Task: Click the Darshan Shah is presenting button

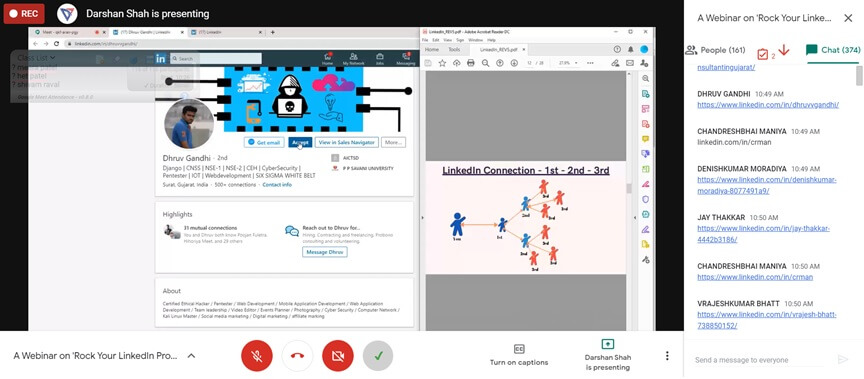Action: click(x=607, y=355)
